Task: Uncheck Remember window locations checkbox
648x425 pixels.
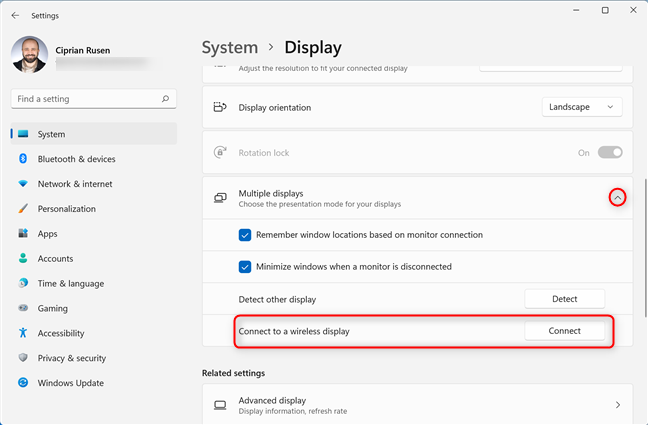Action: point(245,235)
